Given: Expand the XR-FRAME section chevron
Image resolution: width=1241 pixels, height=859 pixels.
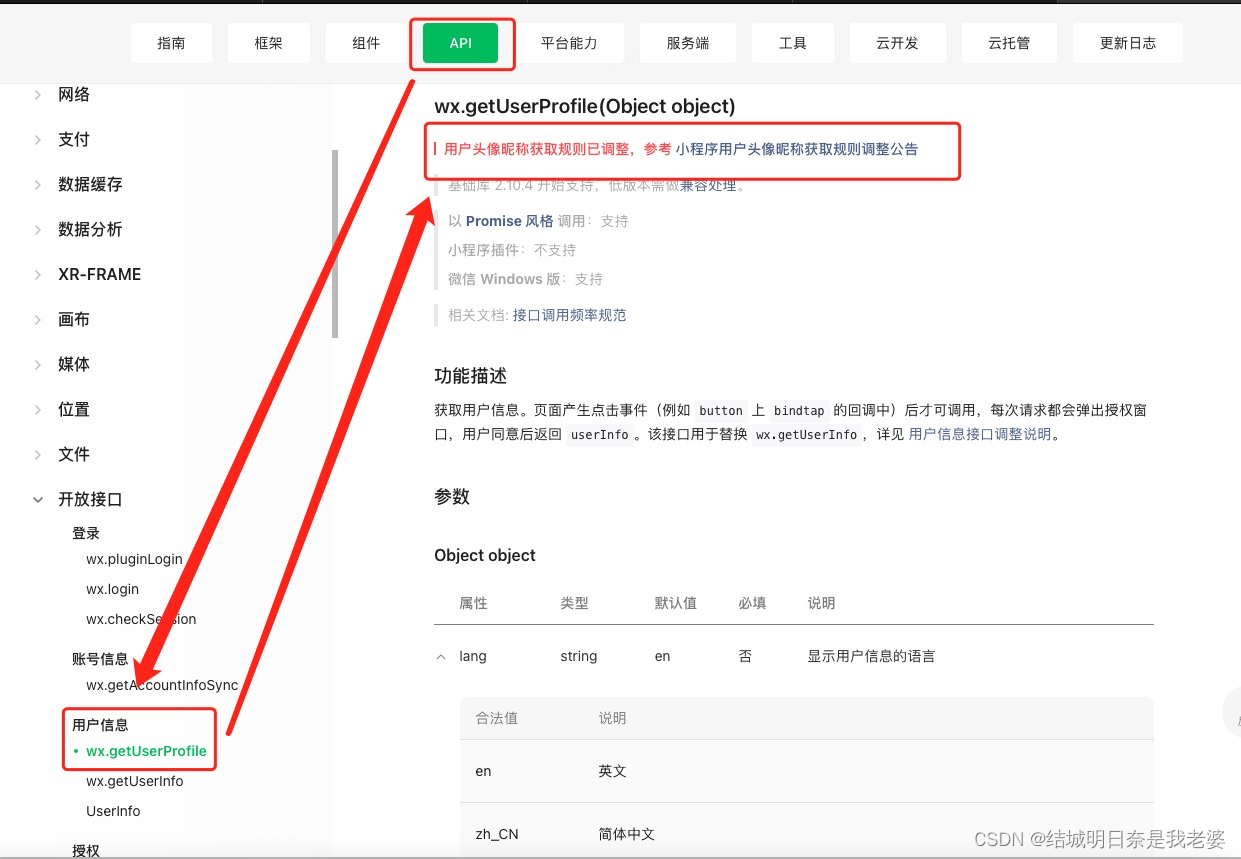Looking at the screenshot, I should pyautogui.click(x=38, y=274).
